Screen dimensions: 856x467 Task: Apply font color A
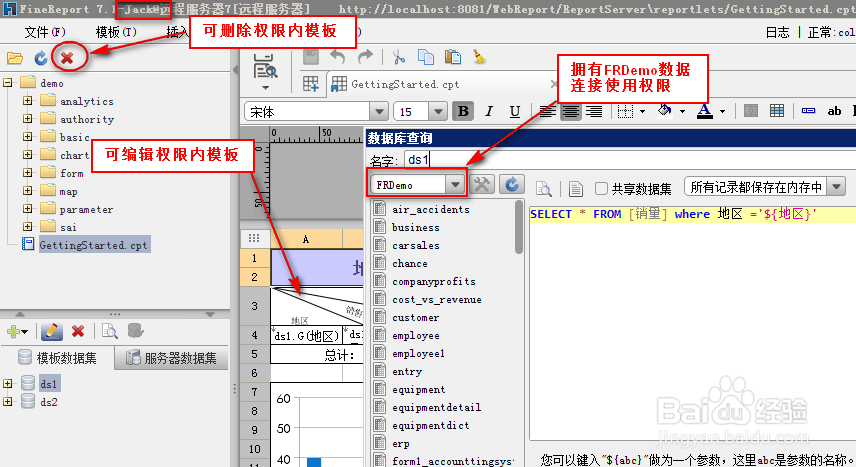point(705,111)
